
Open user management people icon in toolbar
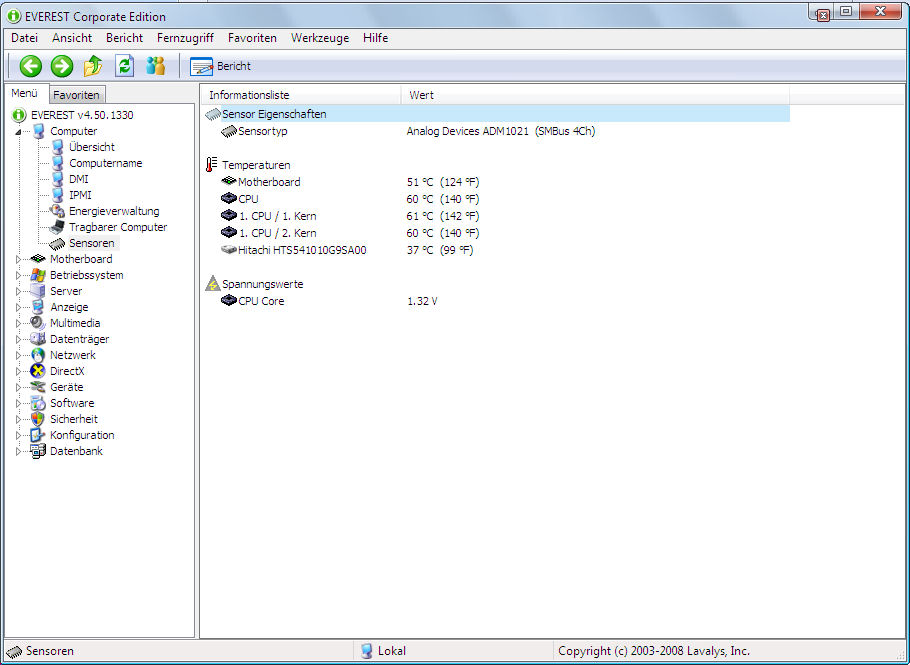(x=156, y=66)
